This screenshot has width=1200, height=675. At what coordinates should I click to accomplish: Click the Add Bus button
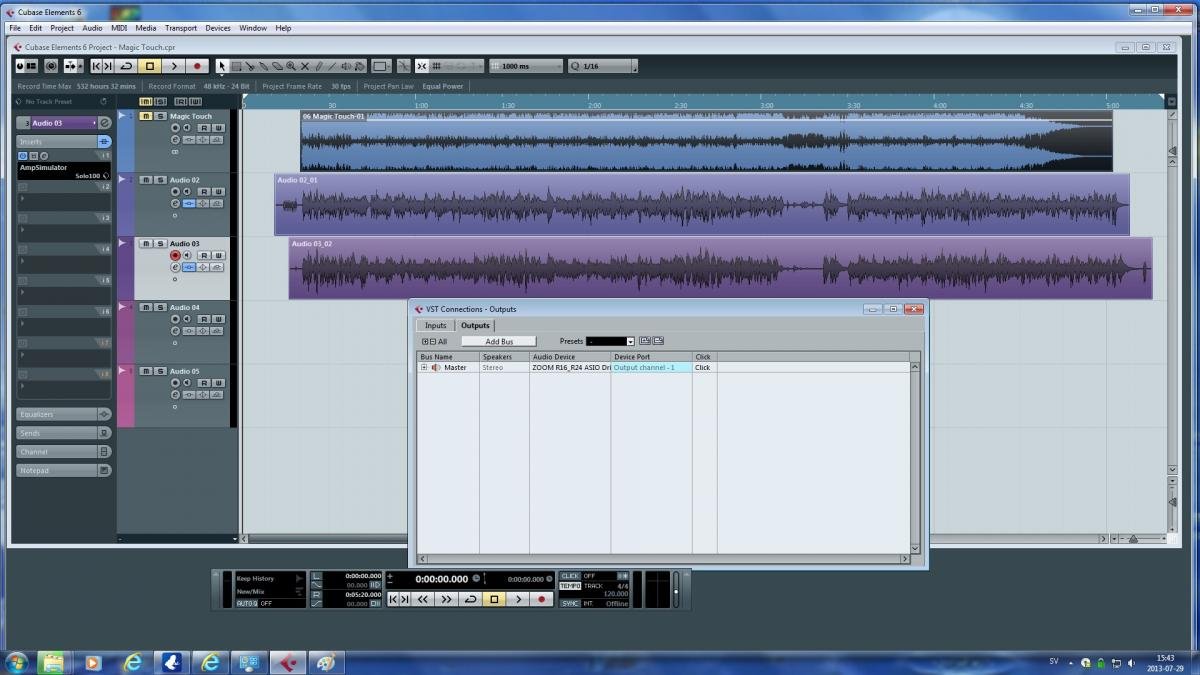(x=499, y=342)
